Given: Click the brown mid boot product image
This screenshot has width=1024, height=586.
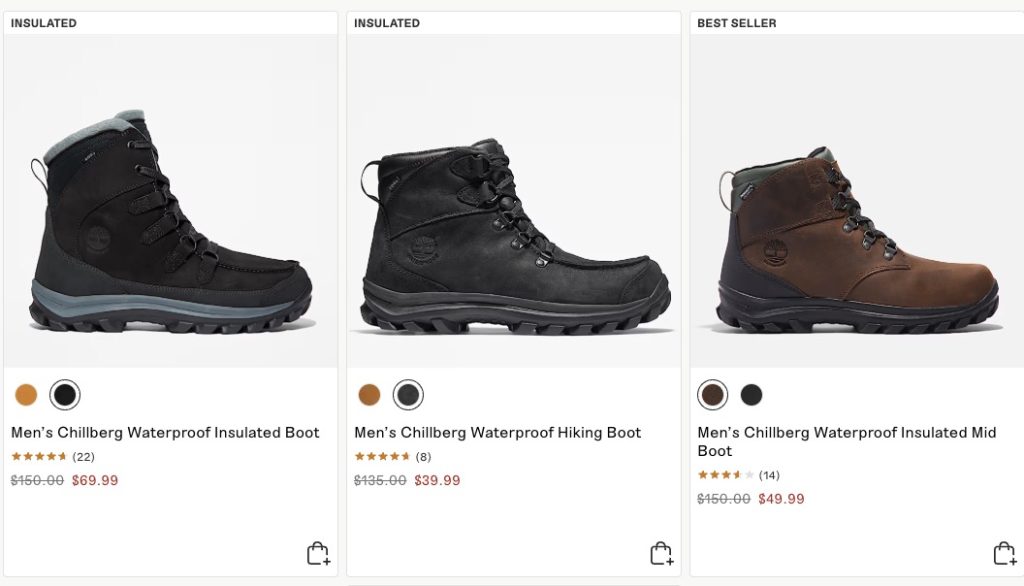Looking at the screenshot, I should click(x=857, y=245).
